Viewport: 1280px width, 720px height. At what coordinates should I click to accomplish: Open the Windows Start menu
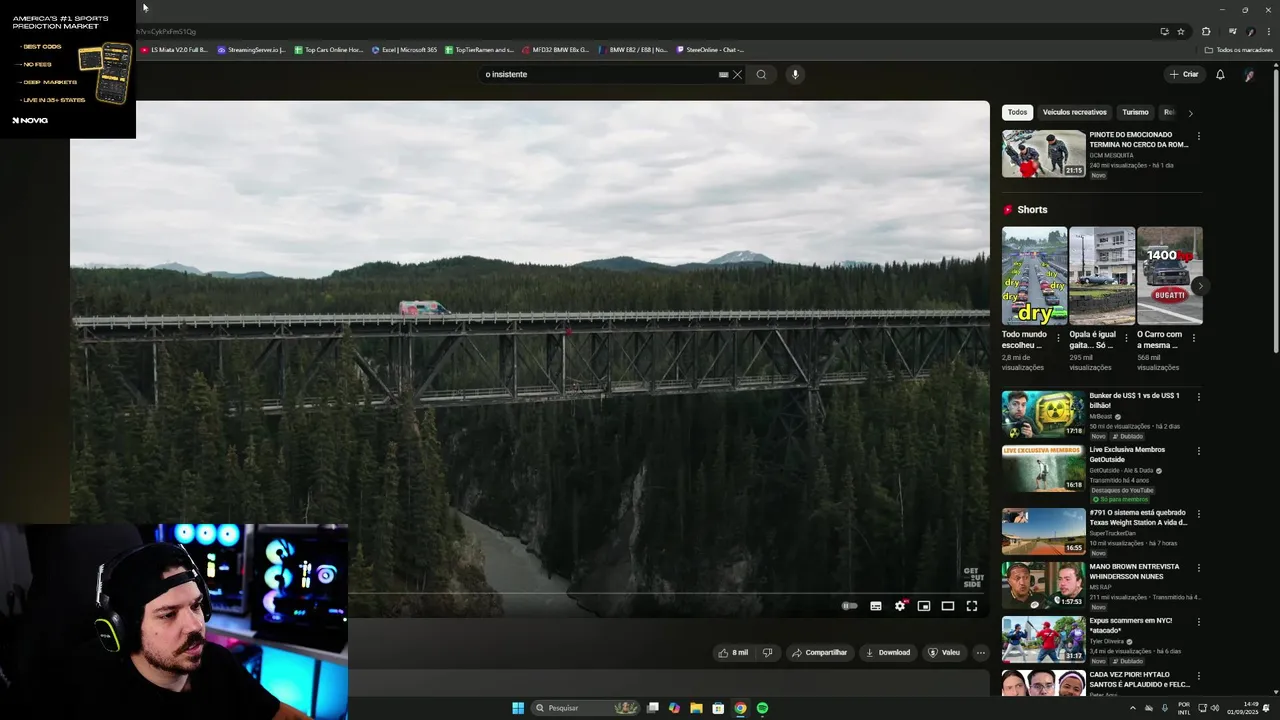tap(518, 708)
